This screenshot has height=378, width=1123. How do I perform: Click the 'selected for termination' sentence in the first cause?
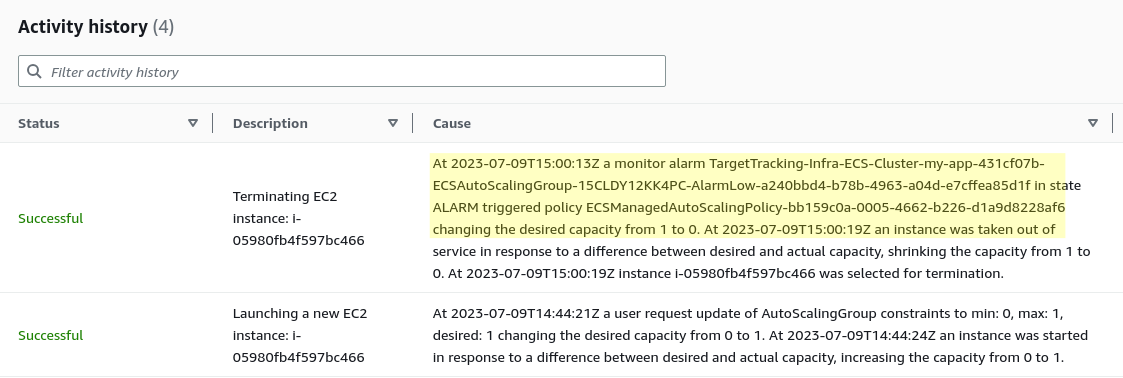pos(726,273)
